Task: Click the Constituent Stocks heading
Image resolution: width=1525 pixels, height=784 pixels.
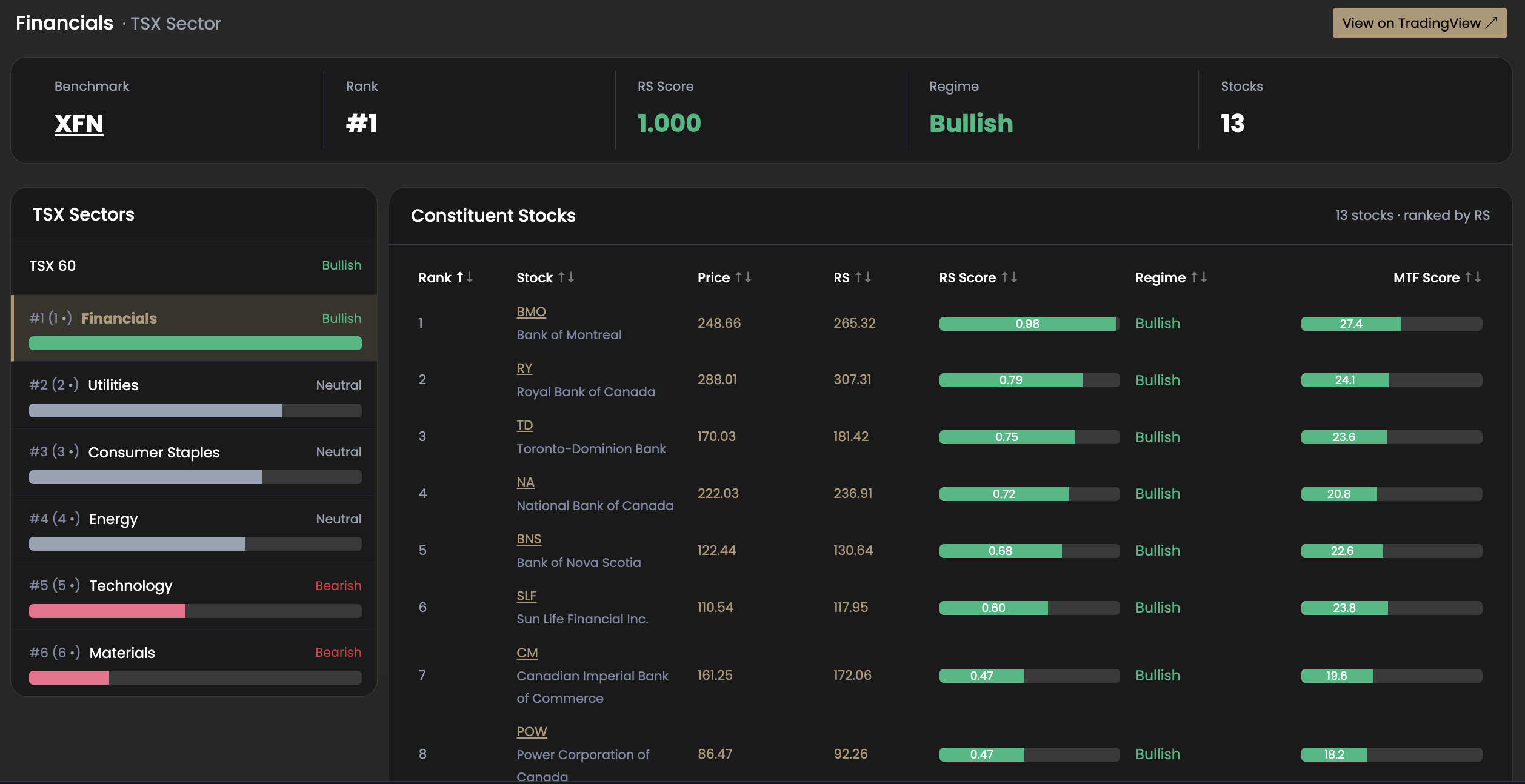Action: point(493,216)
